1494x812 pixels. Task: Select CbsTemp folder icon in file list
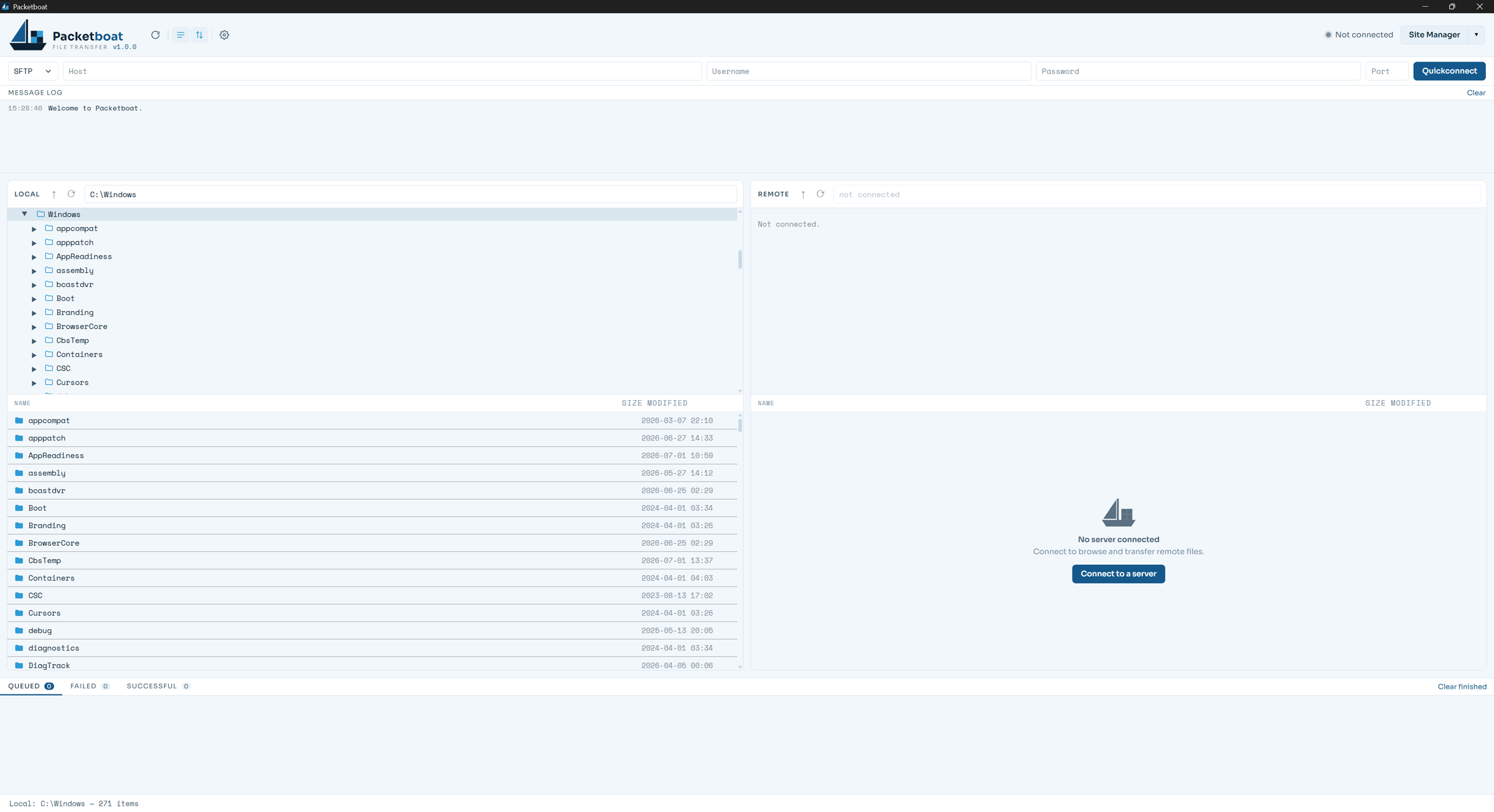(x=19, y=560)
